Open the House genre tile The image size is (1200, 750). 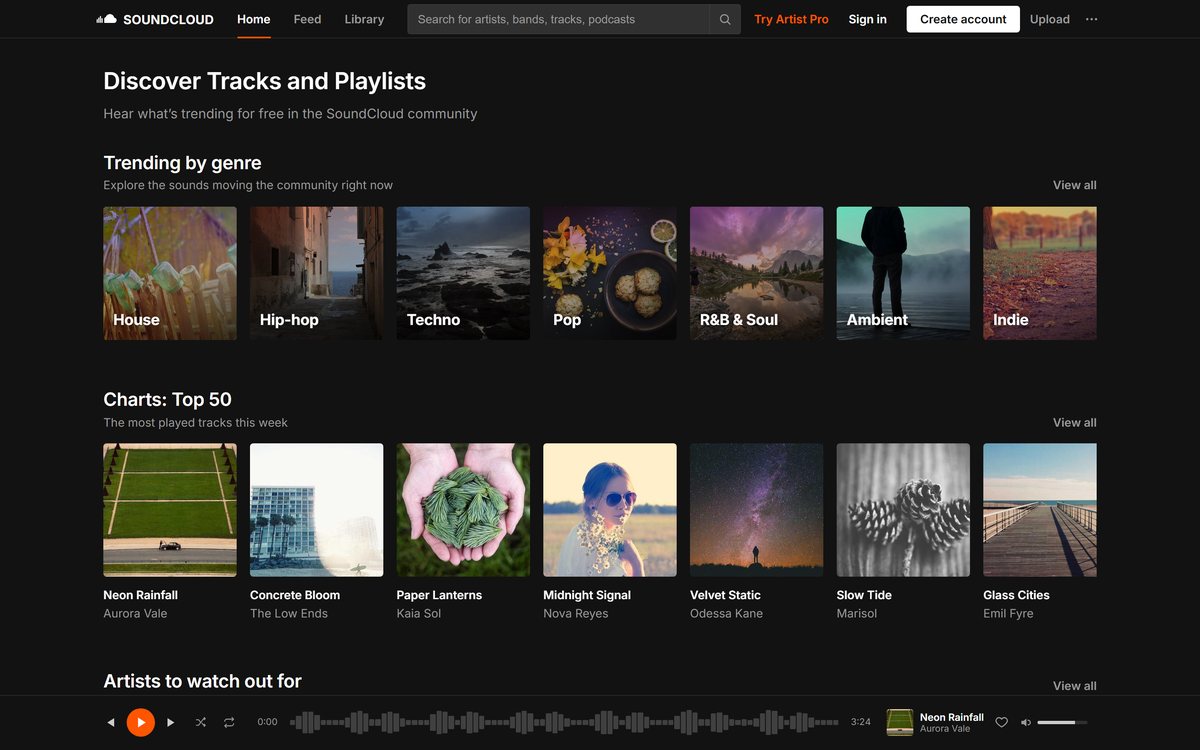coord(170,273)
